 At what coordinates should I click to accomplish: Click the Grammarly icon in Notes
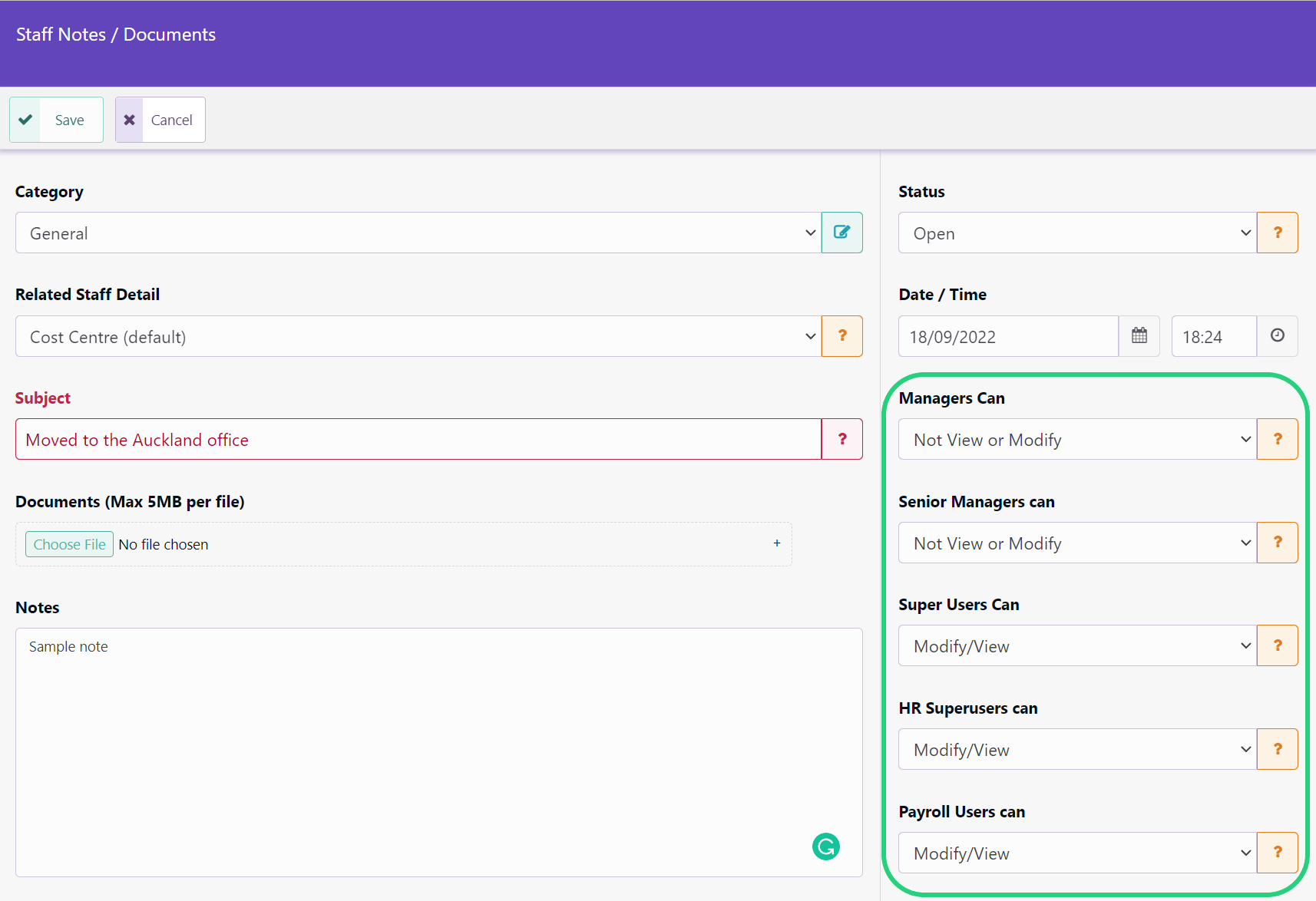[x=826, y=847]
